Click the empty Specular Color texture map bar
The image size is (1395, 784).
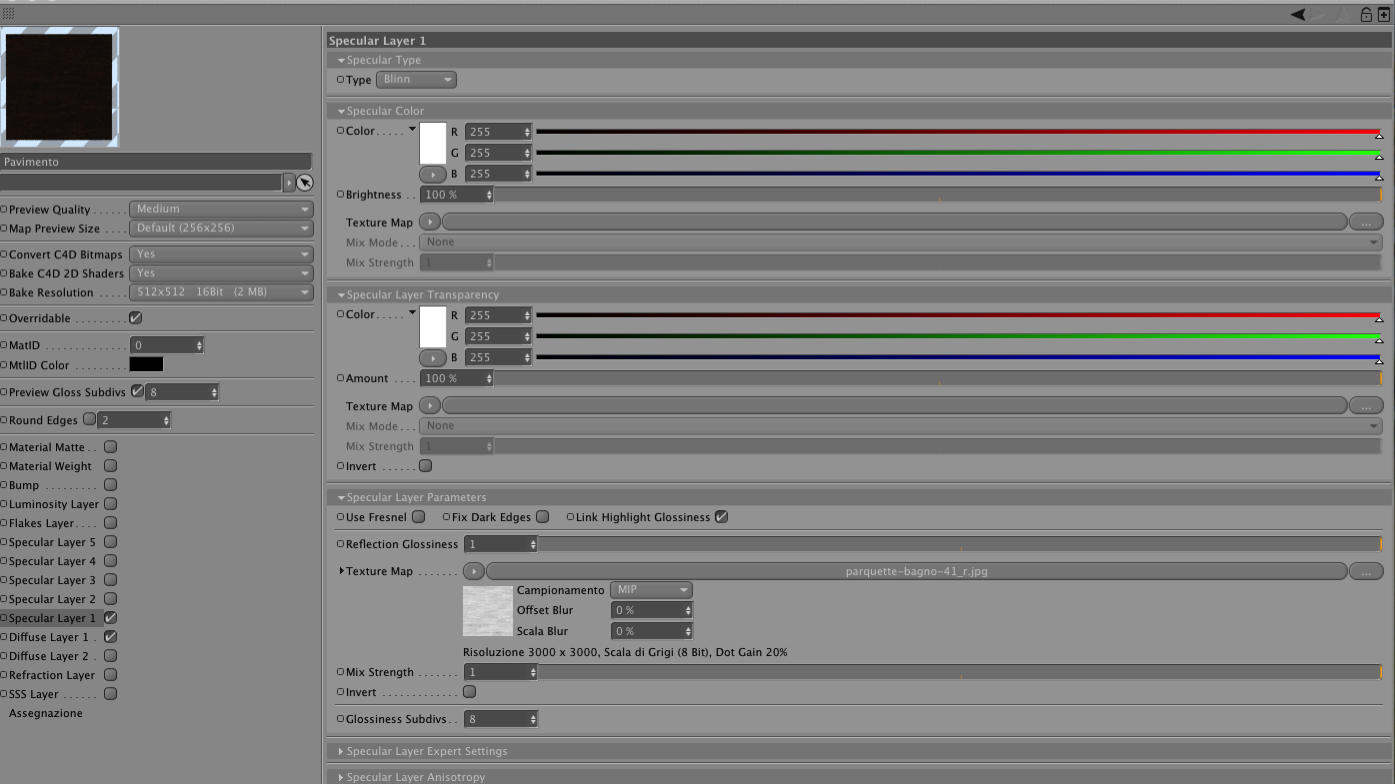pos(895,222)
